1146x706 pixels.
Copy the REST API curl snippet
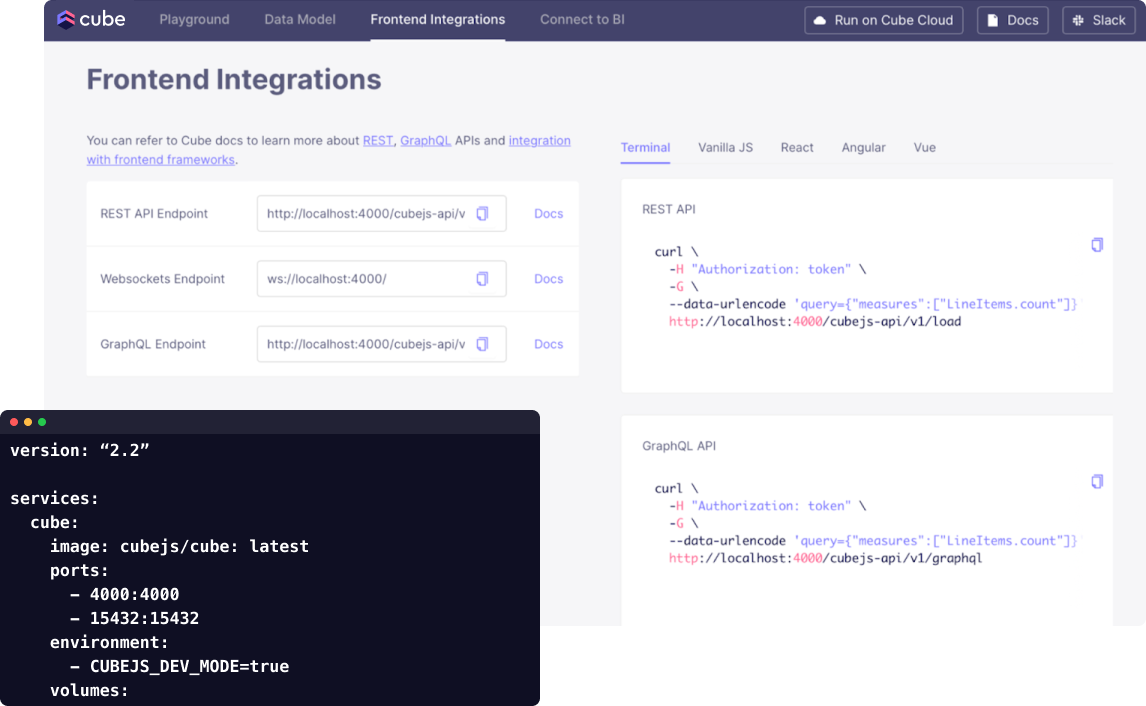tap(1097, 245)
